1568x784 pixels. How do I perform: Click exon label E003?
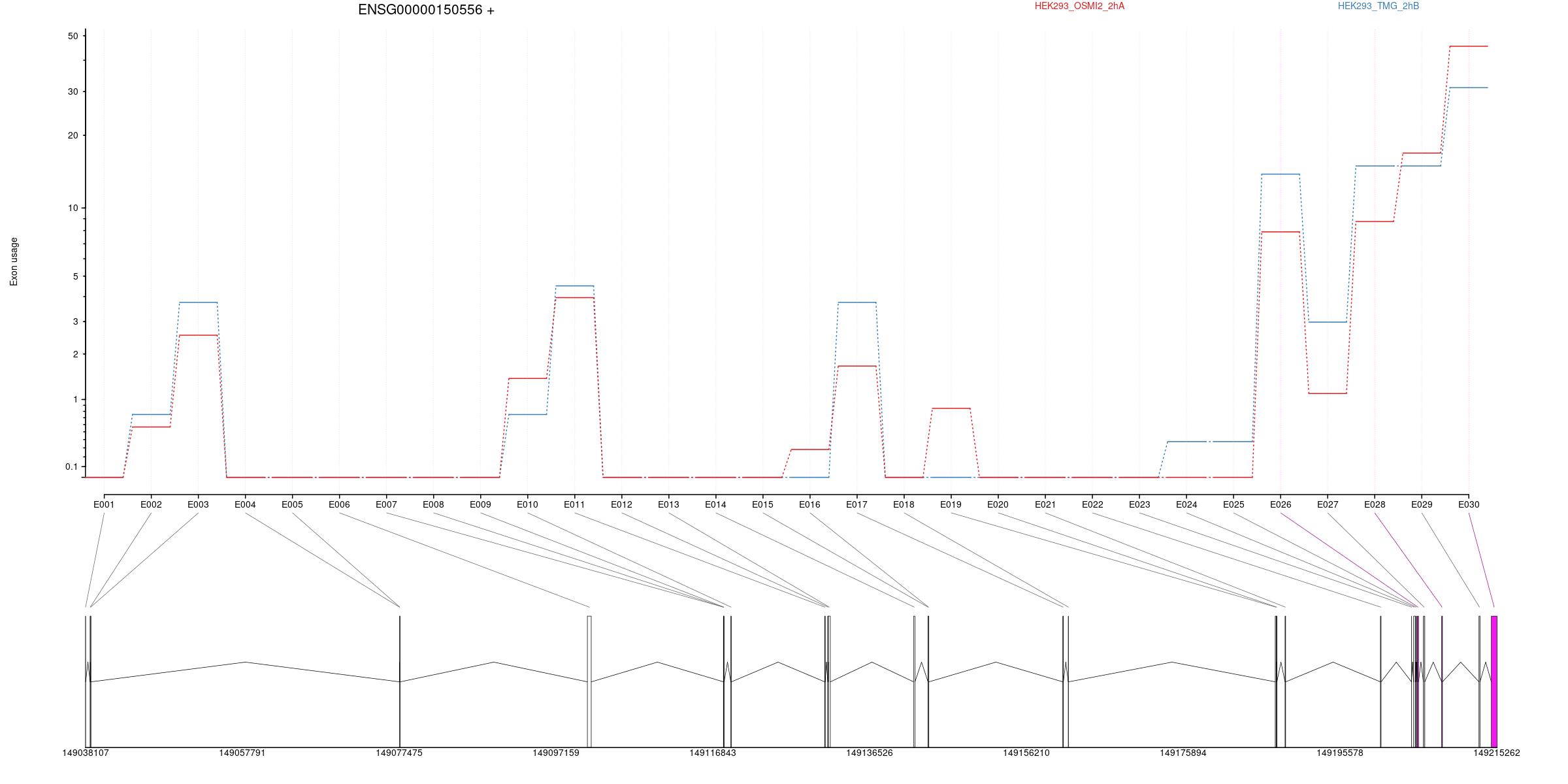[198, 504]
